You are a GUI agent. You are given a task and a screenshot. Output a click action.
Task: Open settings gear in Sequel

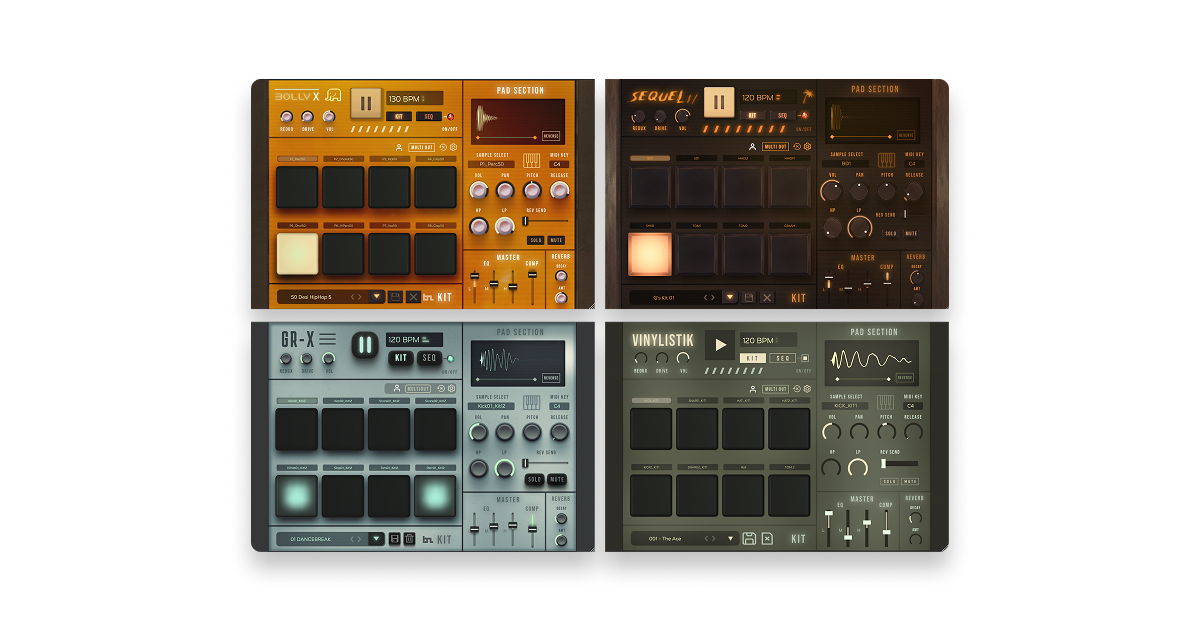point(808,146)
